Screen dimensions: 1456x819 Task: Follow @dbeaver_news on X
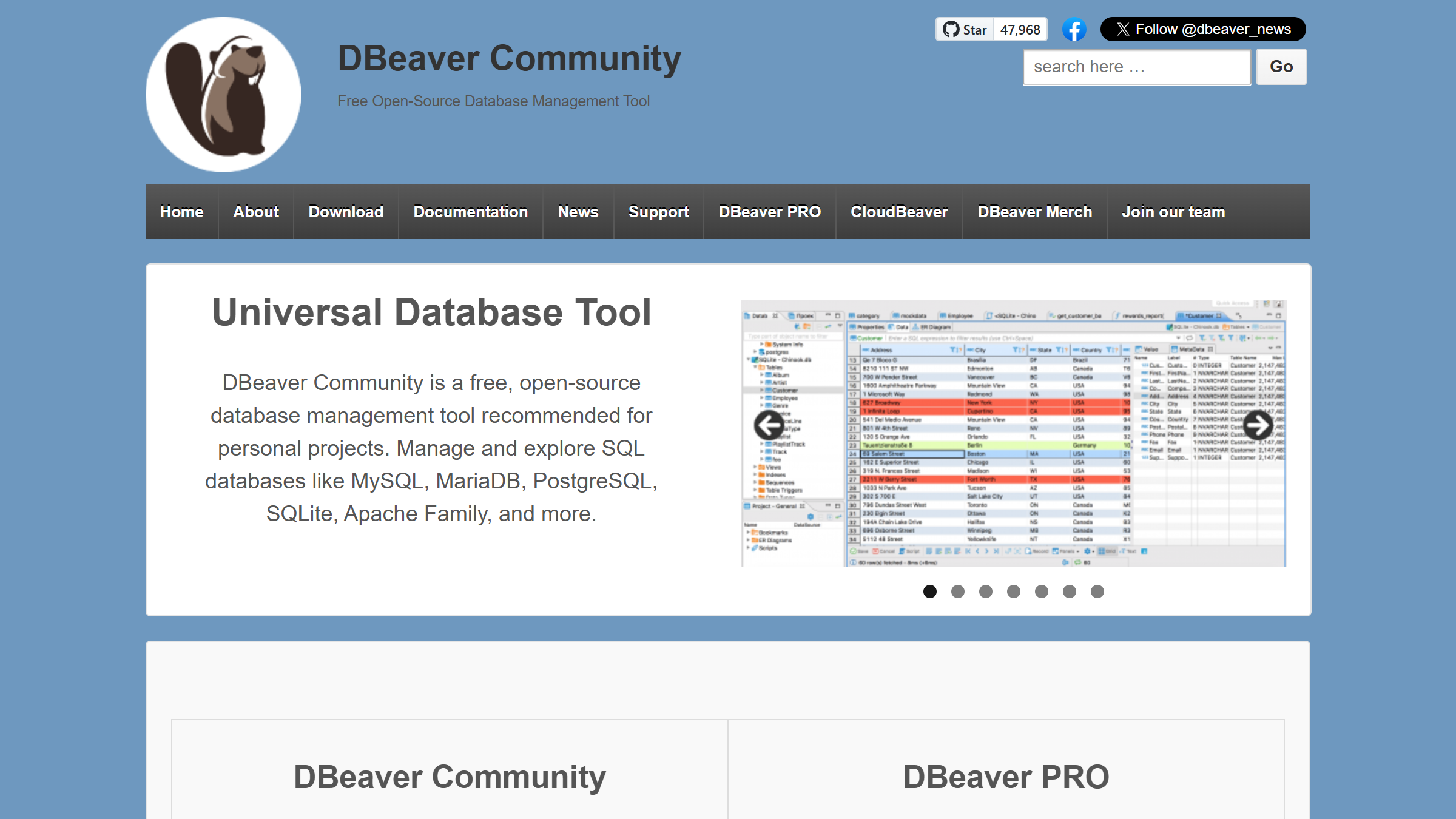[x=1202, y=29]
